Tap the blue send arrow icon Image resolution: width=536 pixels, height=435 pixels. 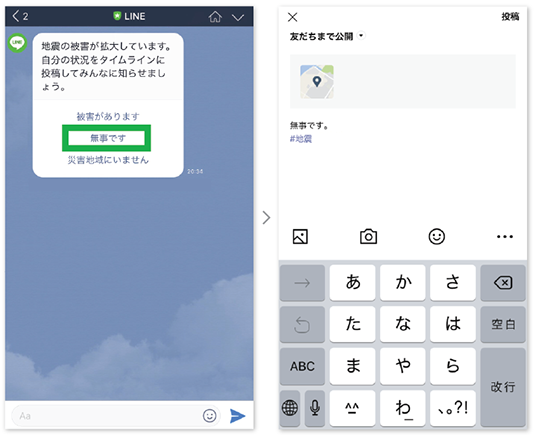point(237,416)
